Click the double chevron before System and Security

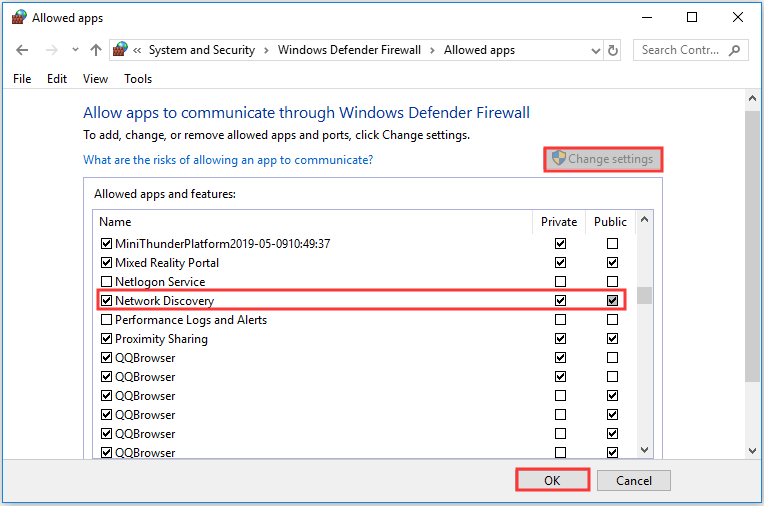[x=137, y=50]
